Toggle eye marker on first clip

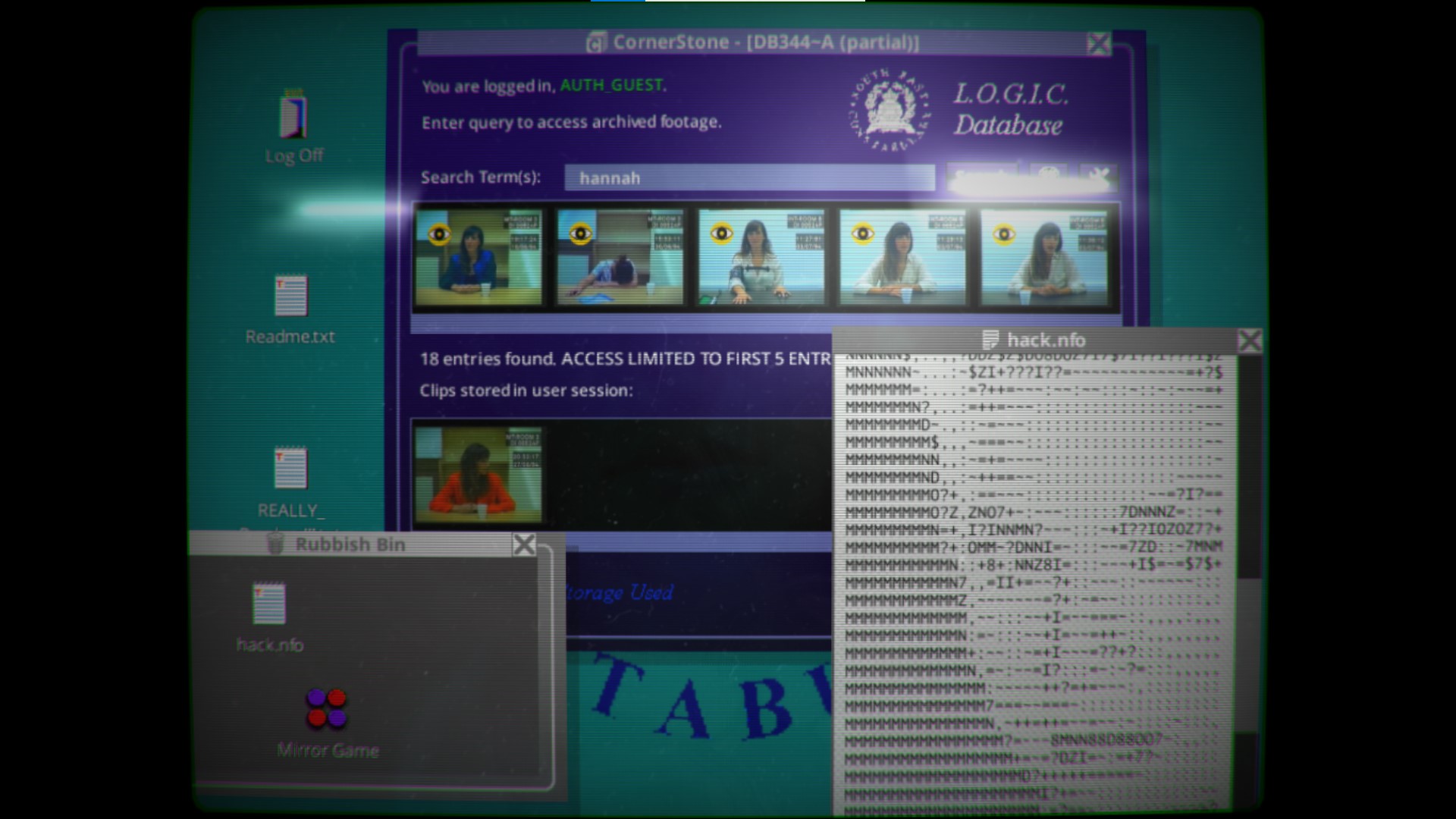coord(439,234)
